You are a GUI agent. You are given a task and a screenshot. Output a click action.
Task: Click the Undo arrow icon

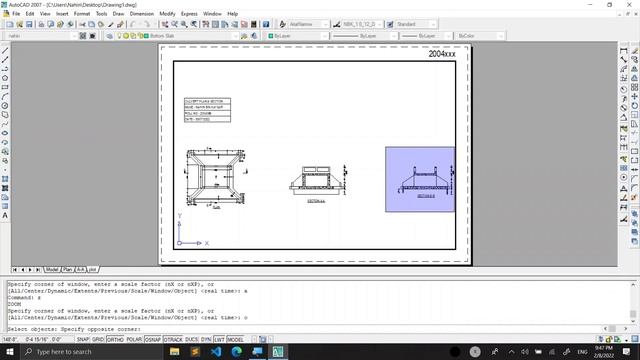(x=133, y=24)
